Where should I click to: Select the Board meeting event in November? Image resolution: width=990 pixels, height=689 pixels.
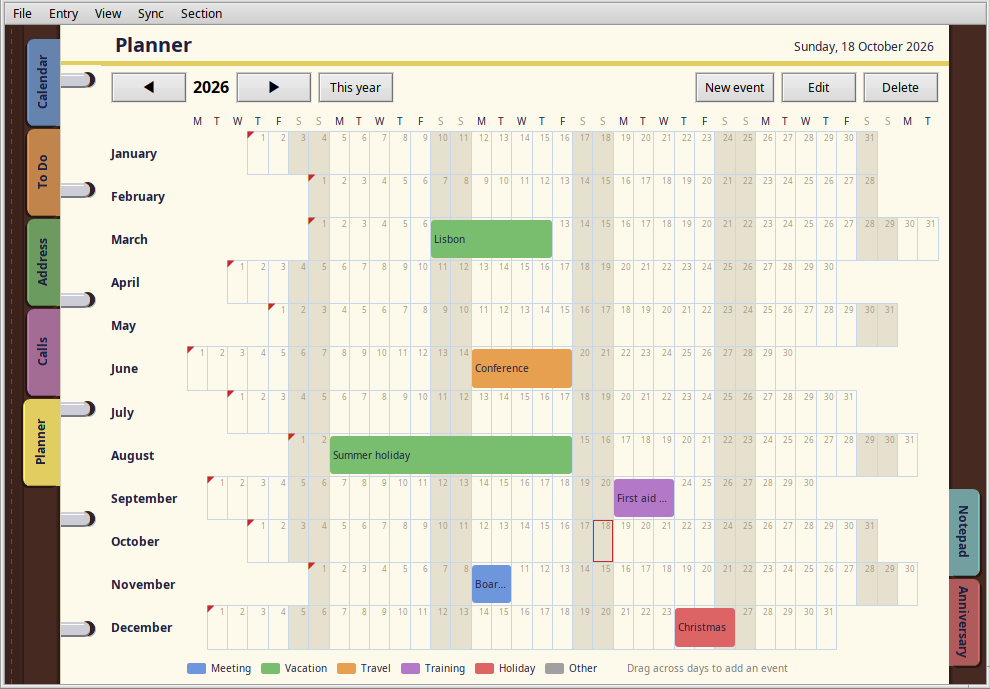click(x=491, y=584)
